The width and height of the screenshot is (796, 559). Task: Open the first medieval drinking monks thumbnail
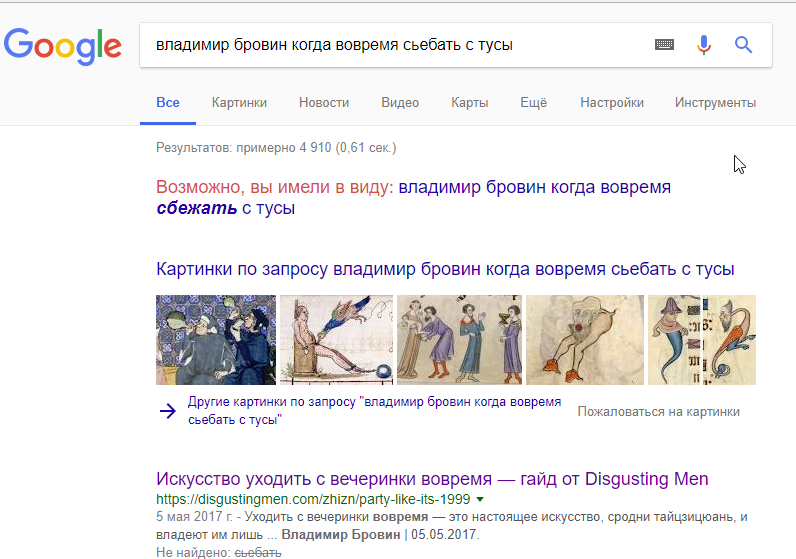click(x=215, y=340)
